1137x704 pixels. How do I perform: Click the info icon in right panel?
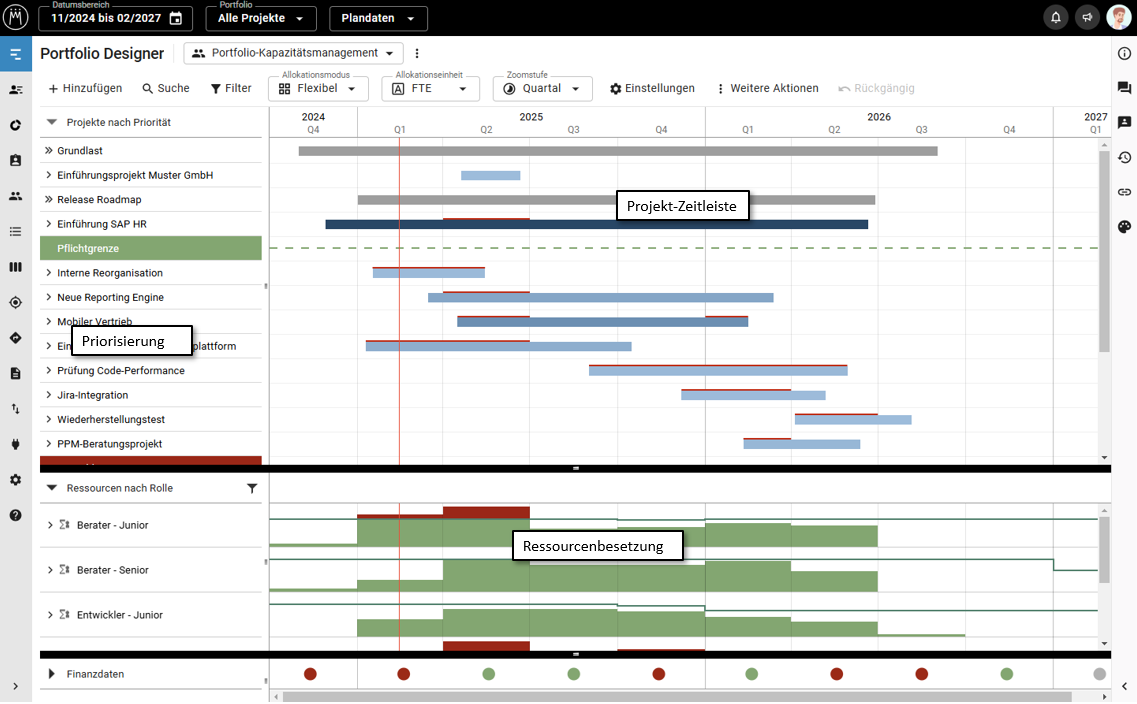pos(1124,53)
